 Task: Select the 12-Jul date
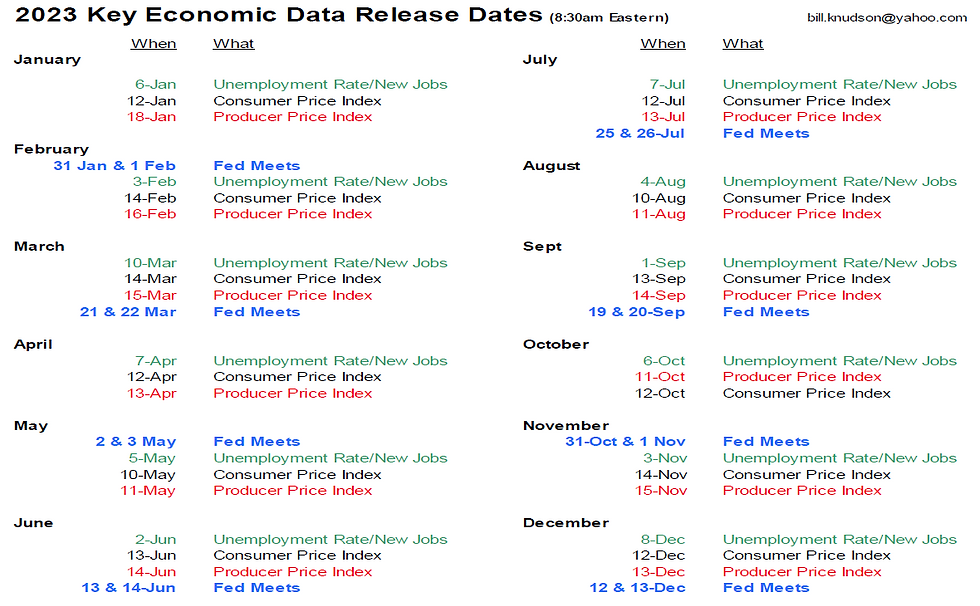(663, 101)
